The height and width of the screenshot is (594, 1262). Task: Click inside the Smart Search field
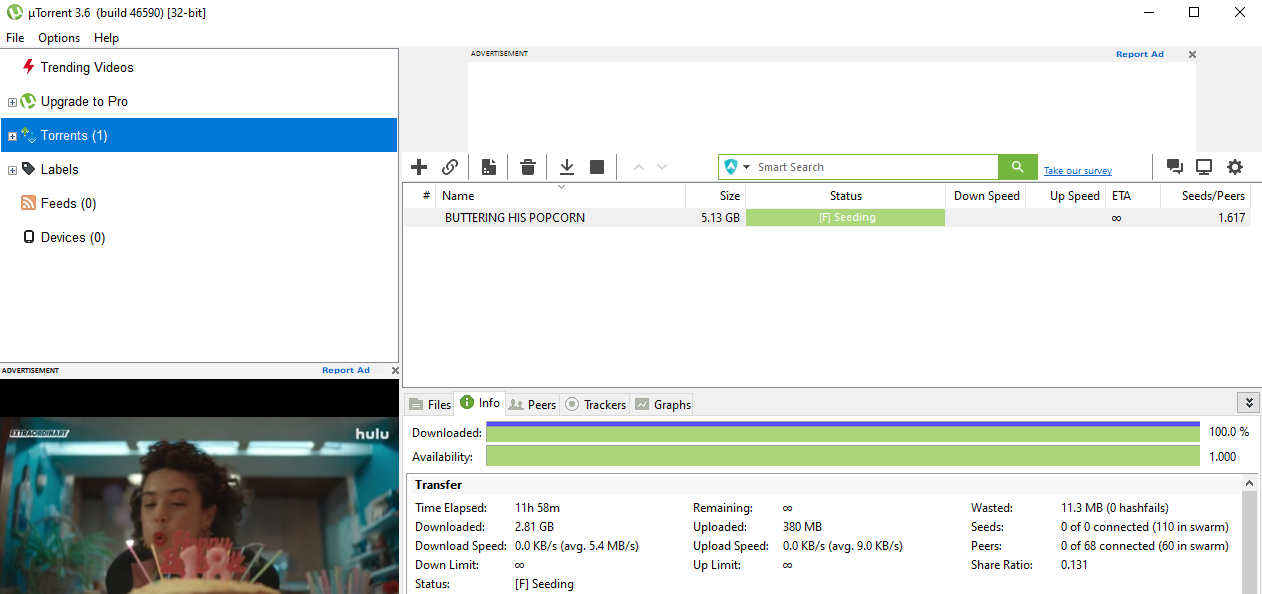870,167
